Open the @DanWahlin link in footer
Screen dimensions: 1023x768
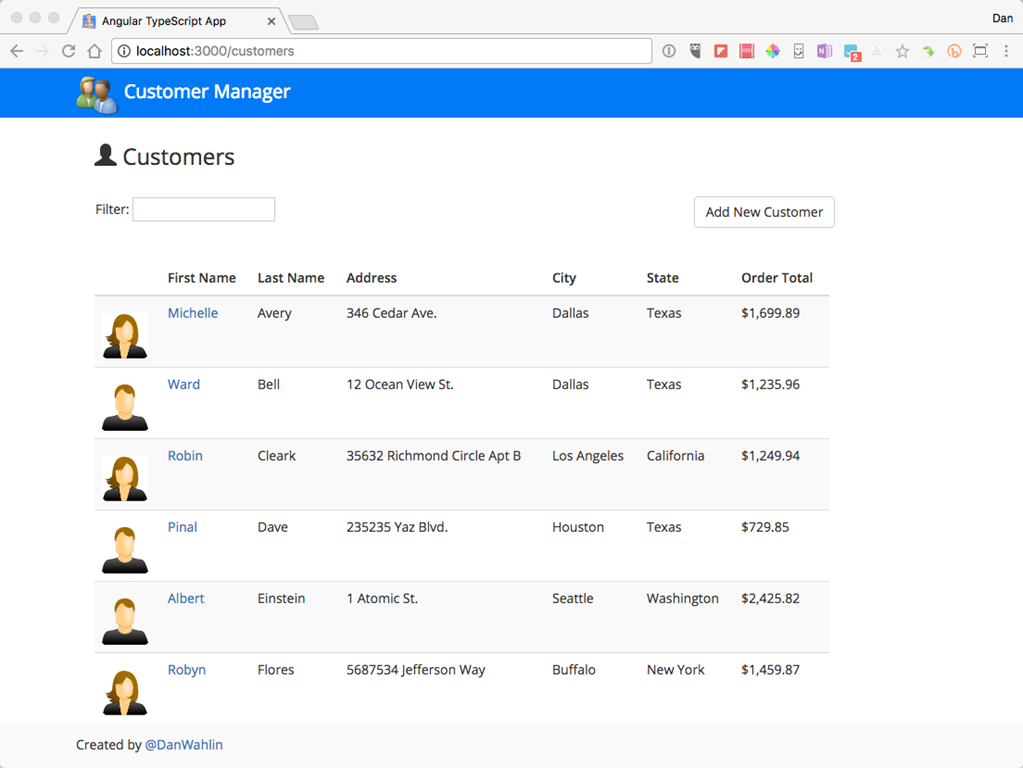click(184, 744)
